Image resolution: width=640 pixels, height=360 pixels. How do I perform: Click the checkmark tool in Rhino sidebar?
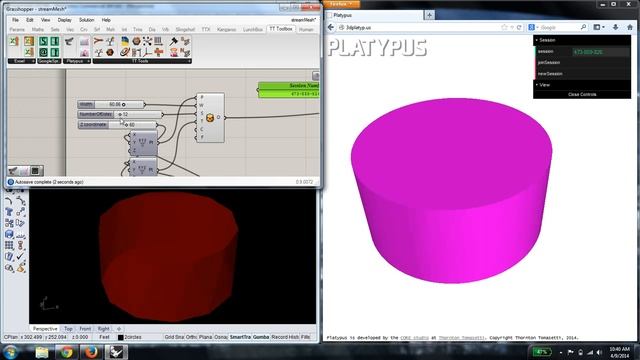click(20, 257)
